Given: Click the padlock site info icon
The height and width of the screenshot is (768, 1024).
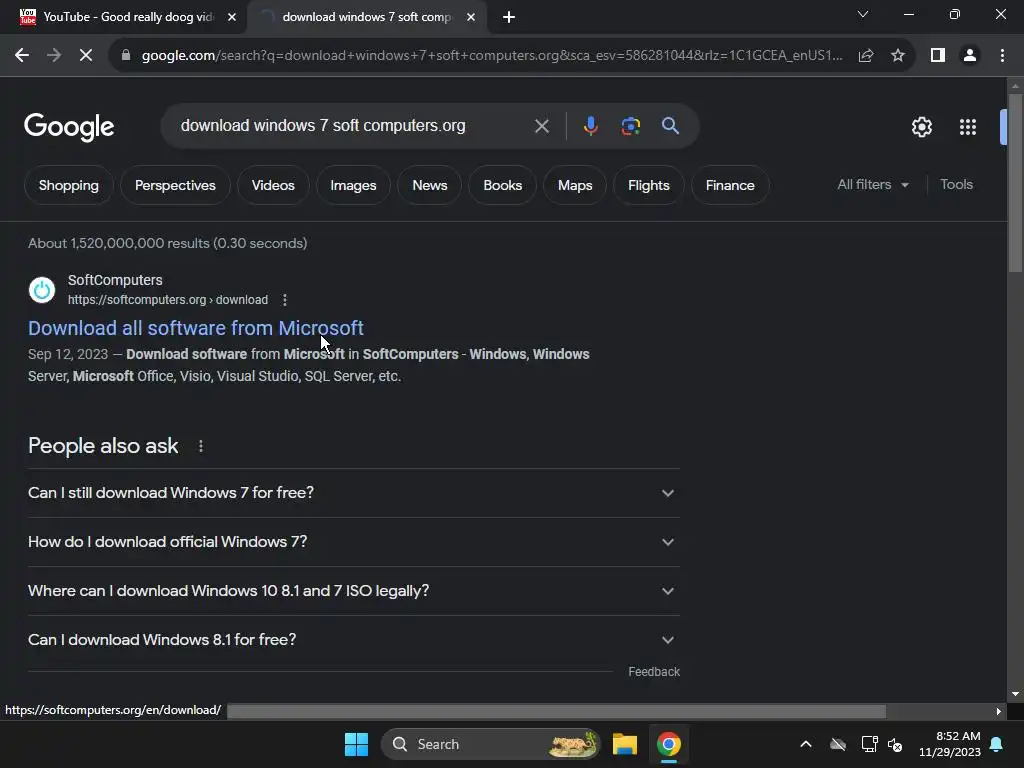Looking at the screenshot, I should [126, 56].
